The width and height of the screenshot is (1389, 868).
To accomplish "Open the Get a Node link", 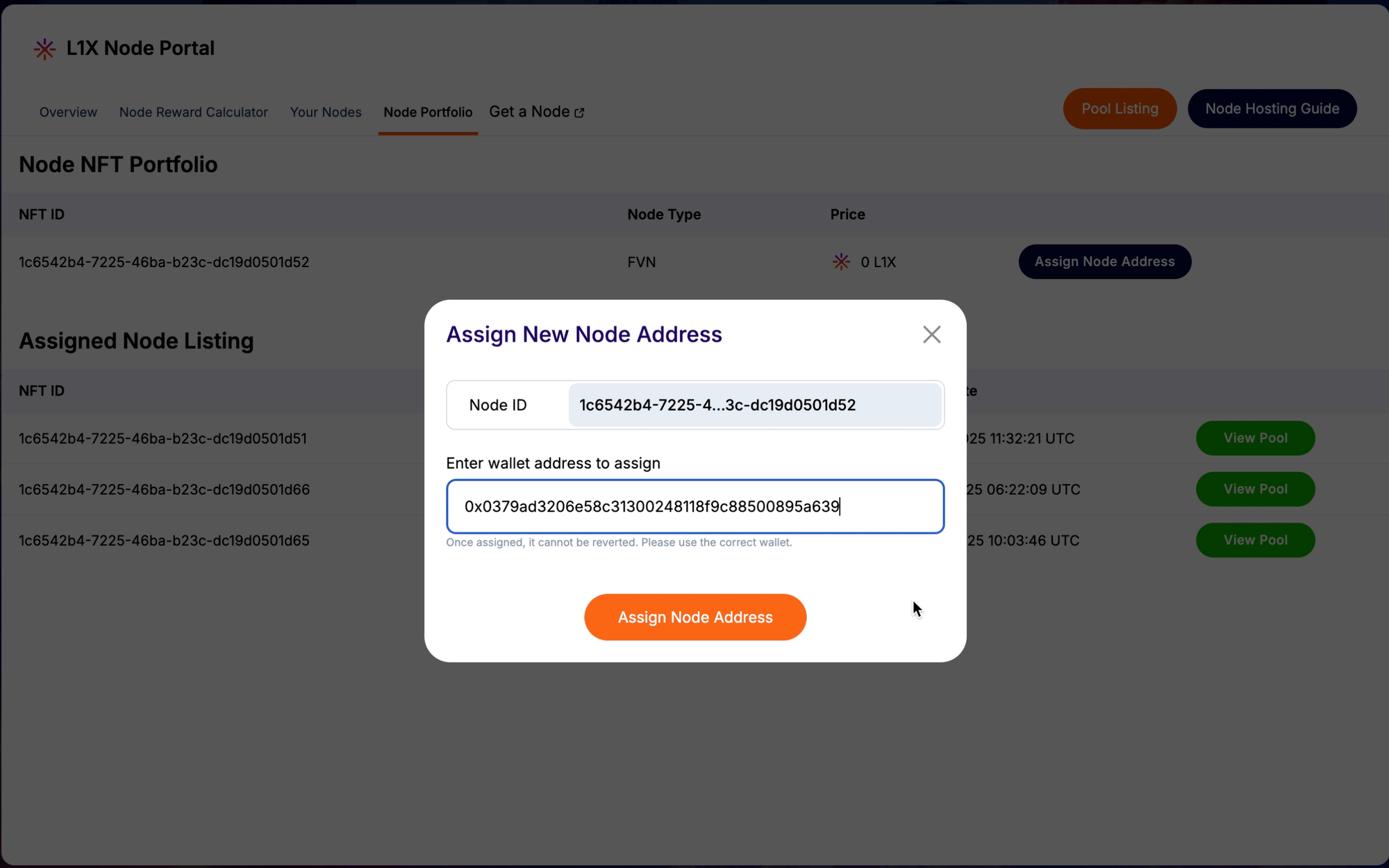I will click(x=529, y=112).
